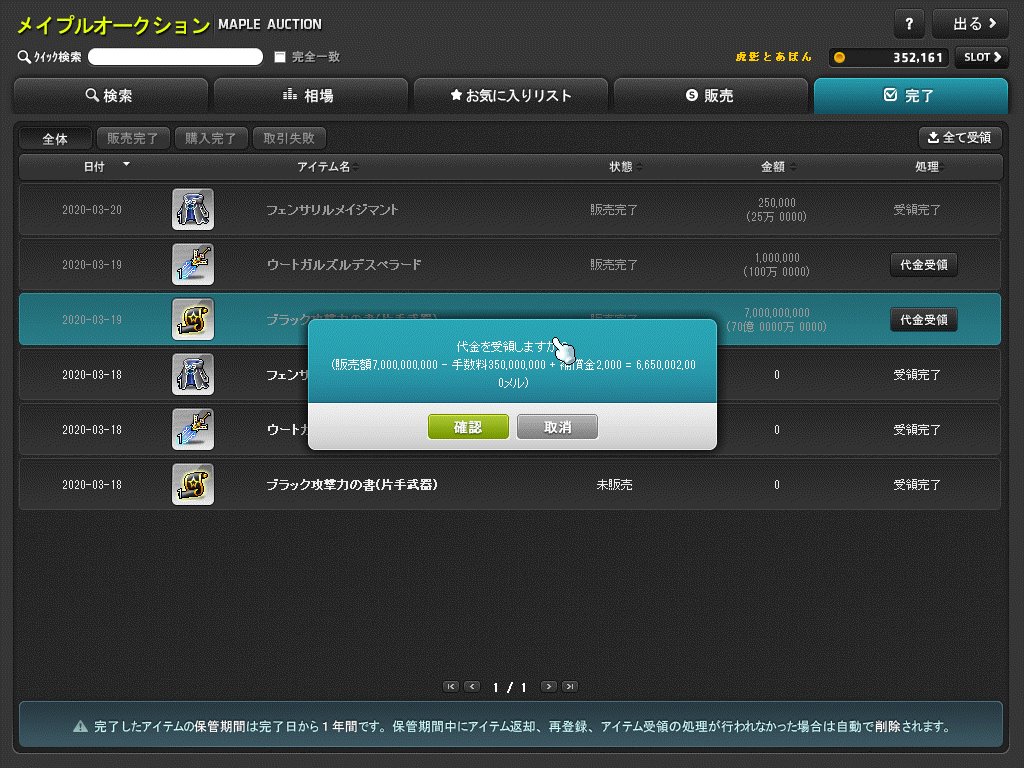This screenshot has width=1024, height=768.
Task: Click the warning triangle icon in the notice
Action: tap(80, 726)
